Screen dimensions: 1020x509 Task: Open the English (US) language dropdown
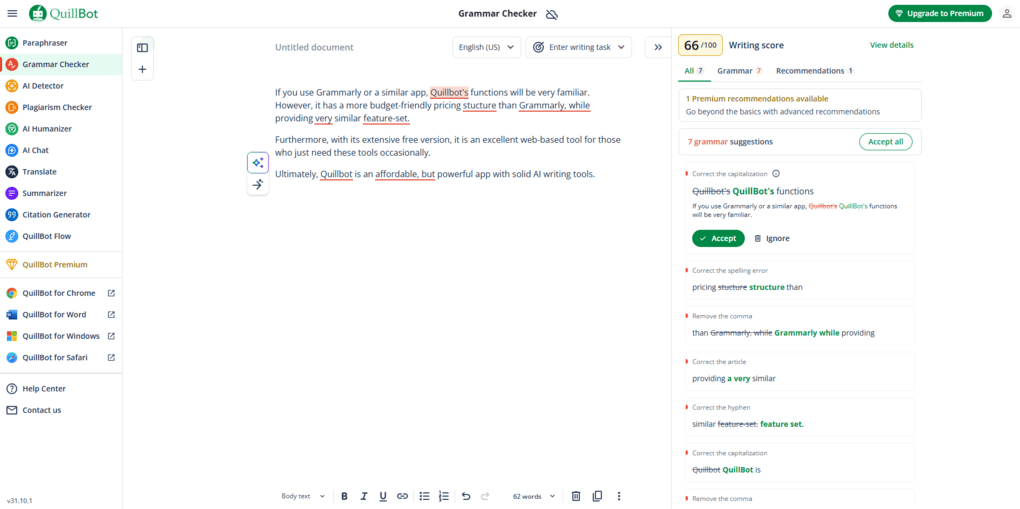click(487, 47)
